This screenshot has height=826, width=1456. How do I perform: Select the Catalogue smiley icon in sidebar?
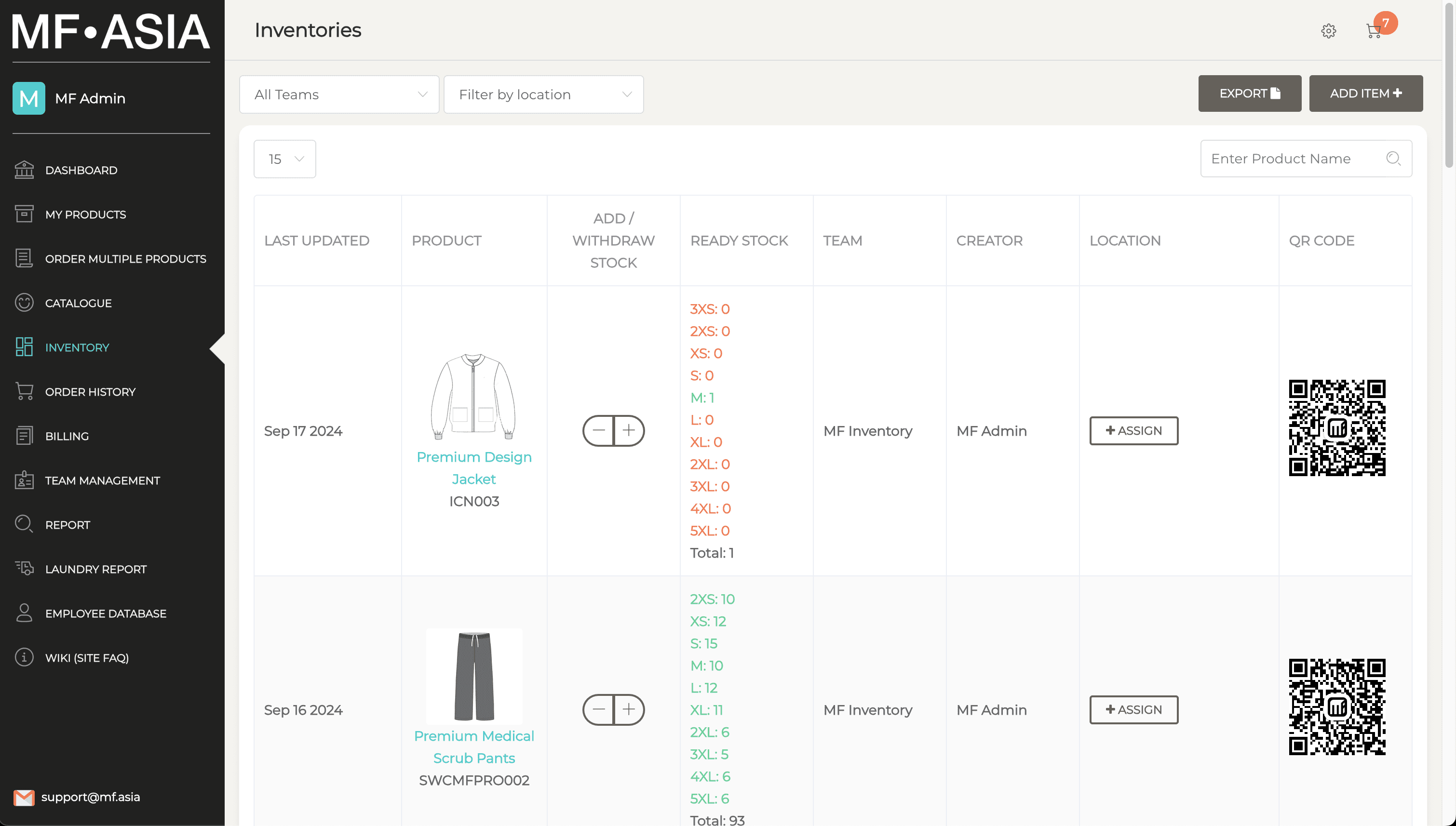(25, 302)
